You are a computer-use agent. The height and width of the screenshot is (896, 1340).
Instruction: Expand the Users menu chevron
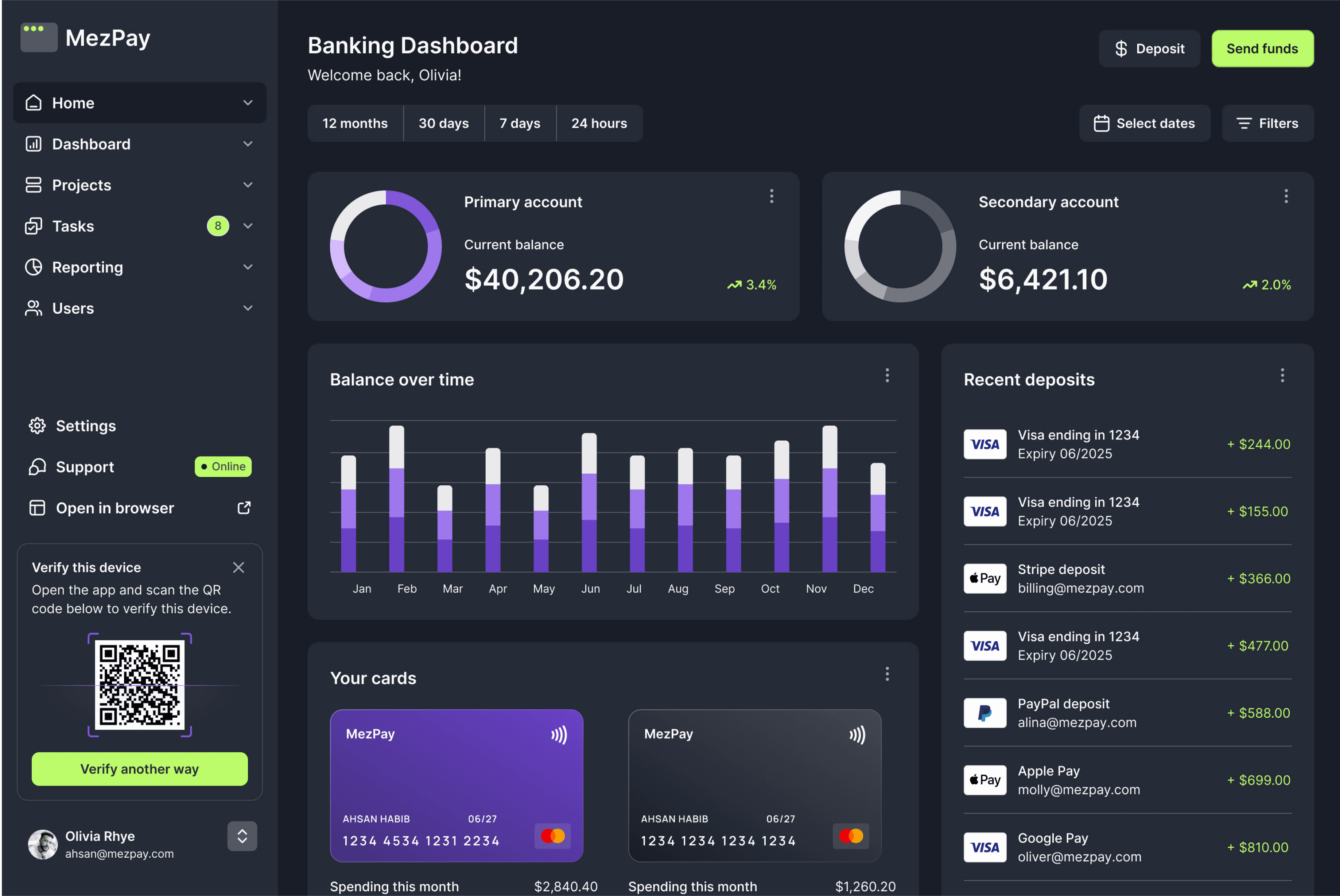pyautogui.click(x=248, y=309)
